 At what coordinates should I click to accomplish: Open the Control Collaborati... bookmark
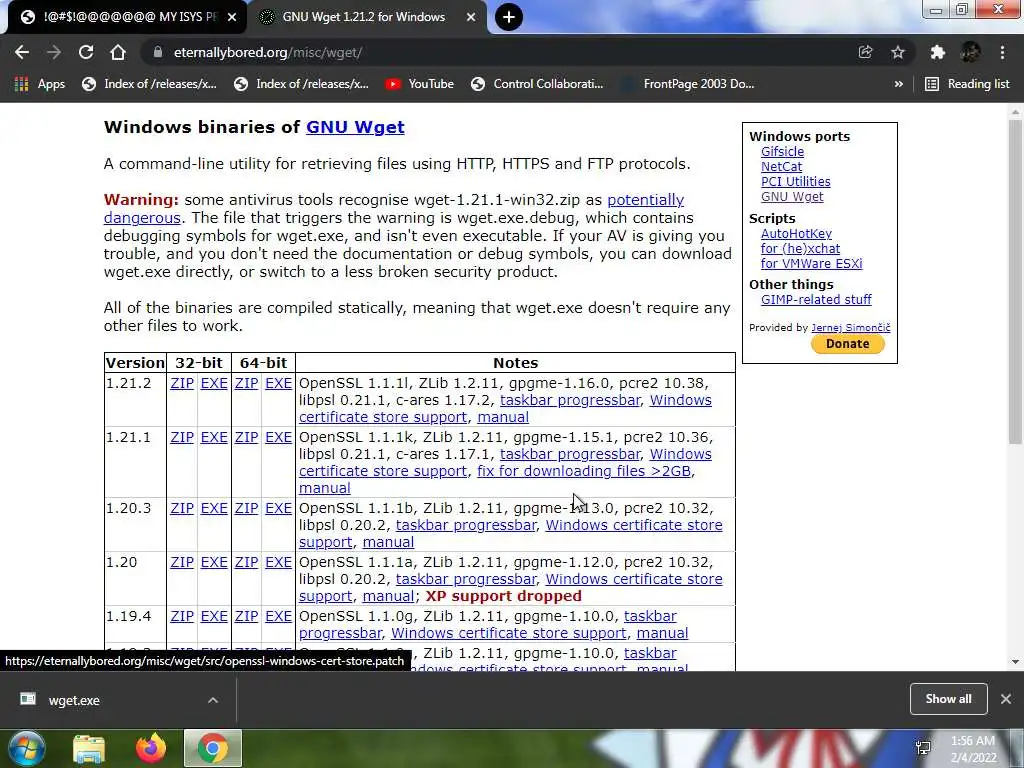click(537, 84)
